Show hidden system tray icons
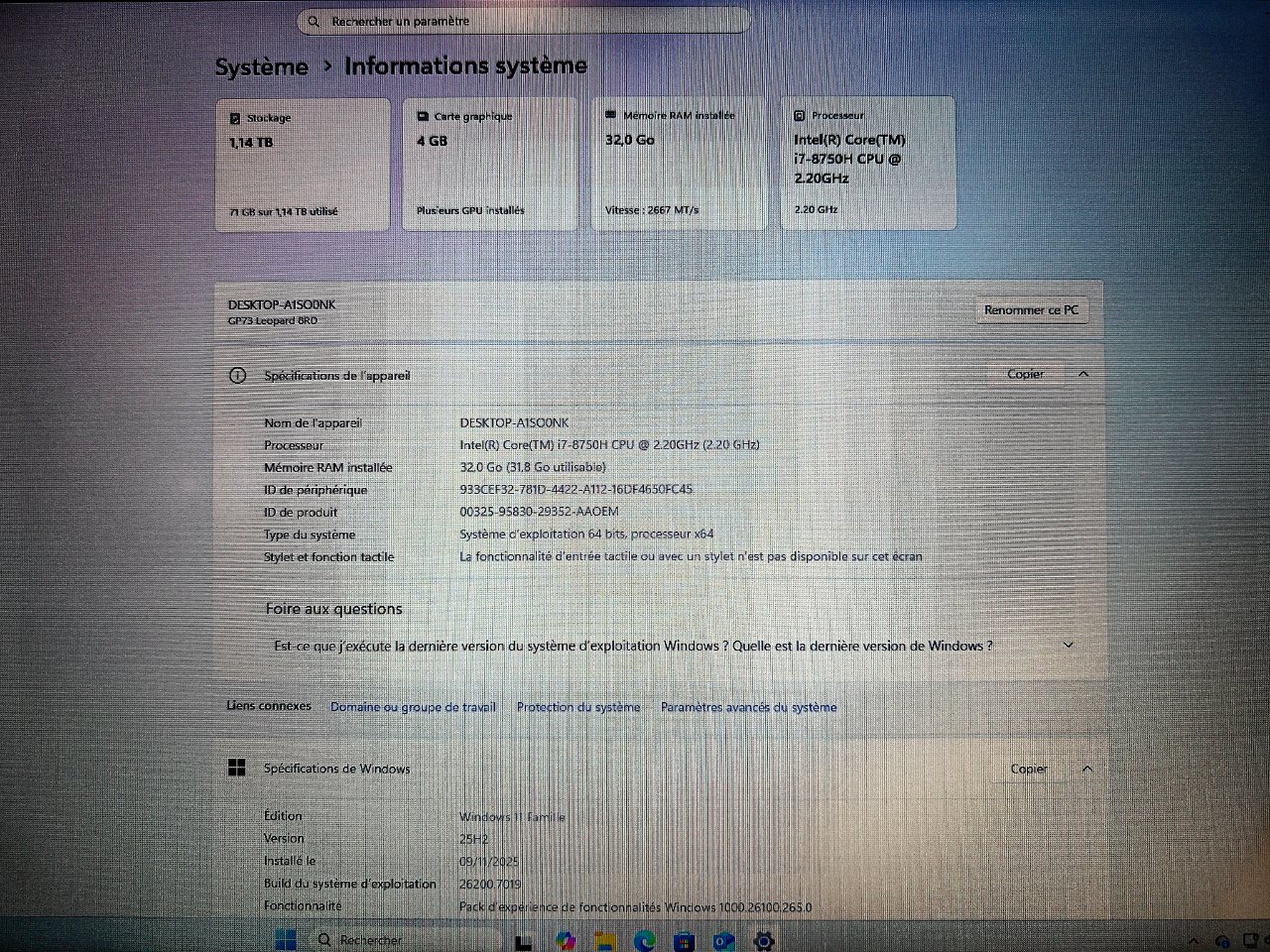The image size is (1270, 952). (1194, 940)
